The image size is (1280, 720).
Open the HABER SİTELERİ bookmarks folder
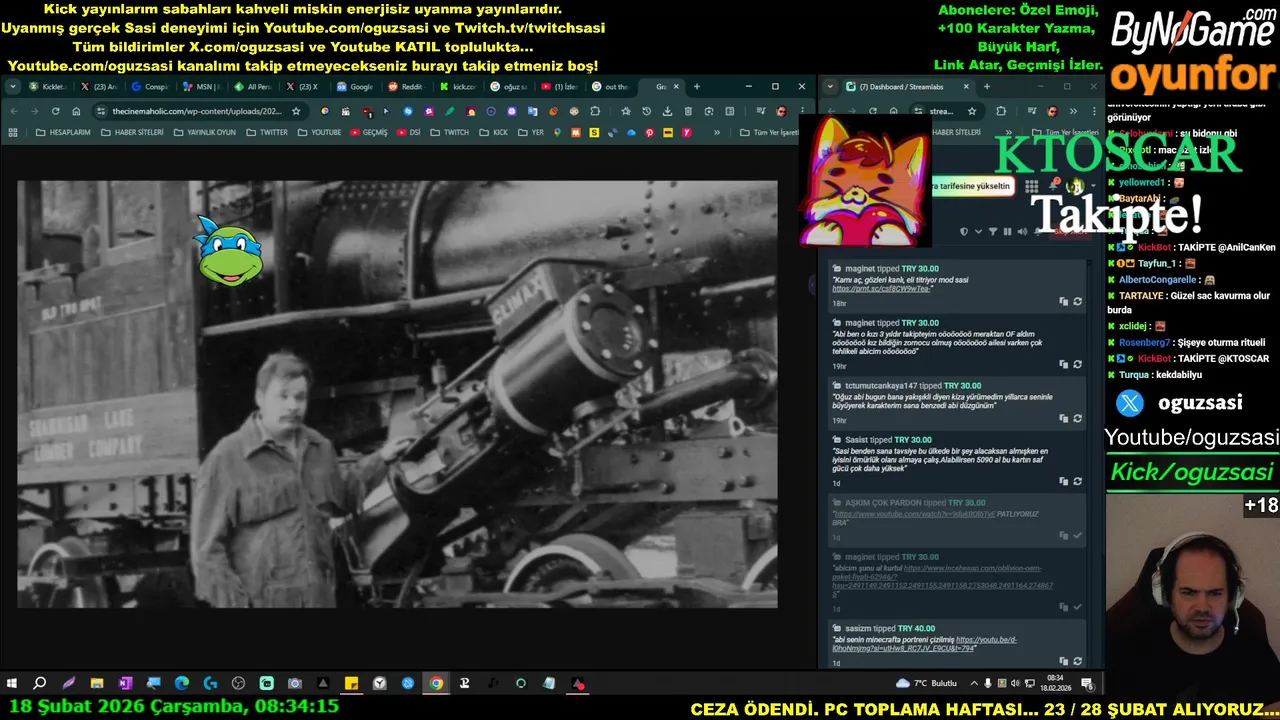tap(132, 132)
